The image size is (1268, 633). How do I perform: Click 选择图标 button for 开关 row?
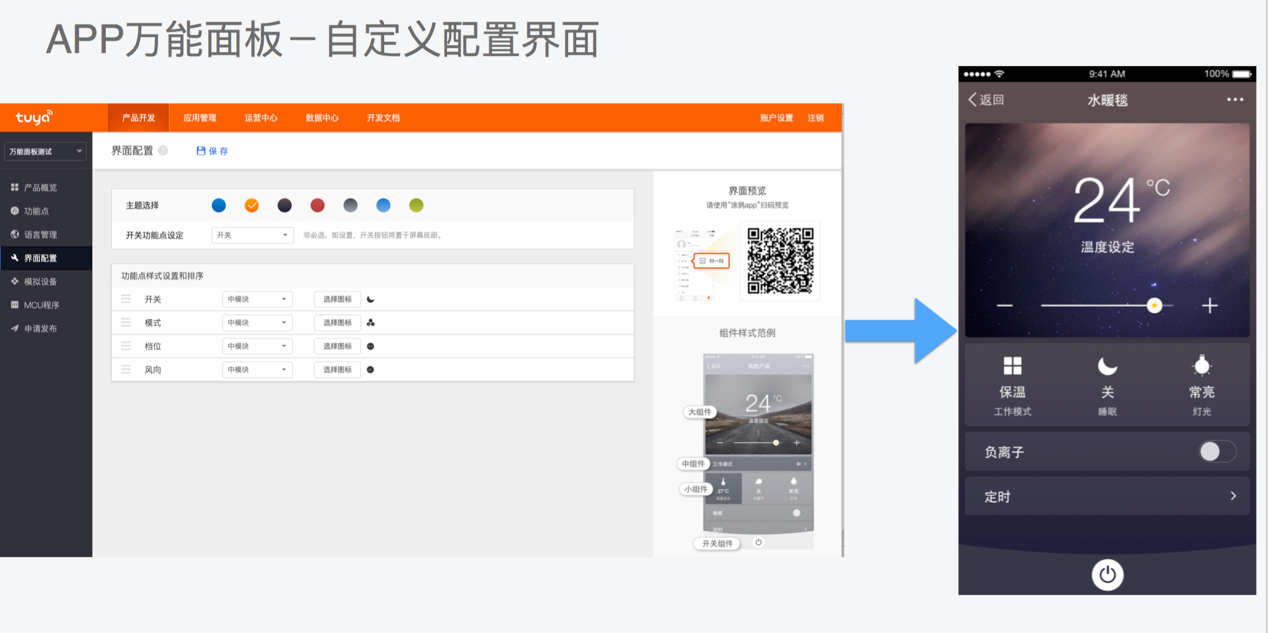tap(337, 299)
